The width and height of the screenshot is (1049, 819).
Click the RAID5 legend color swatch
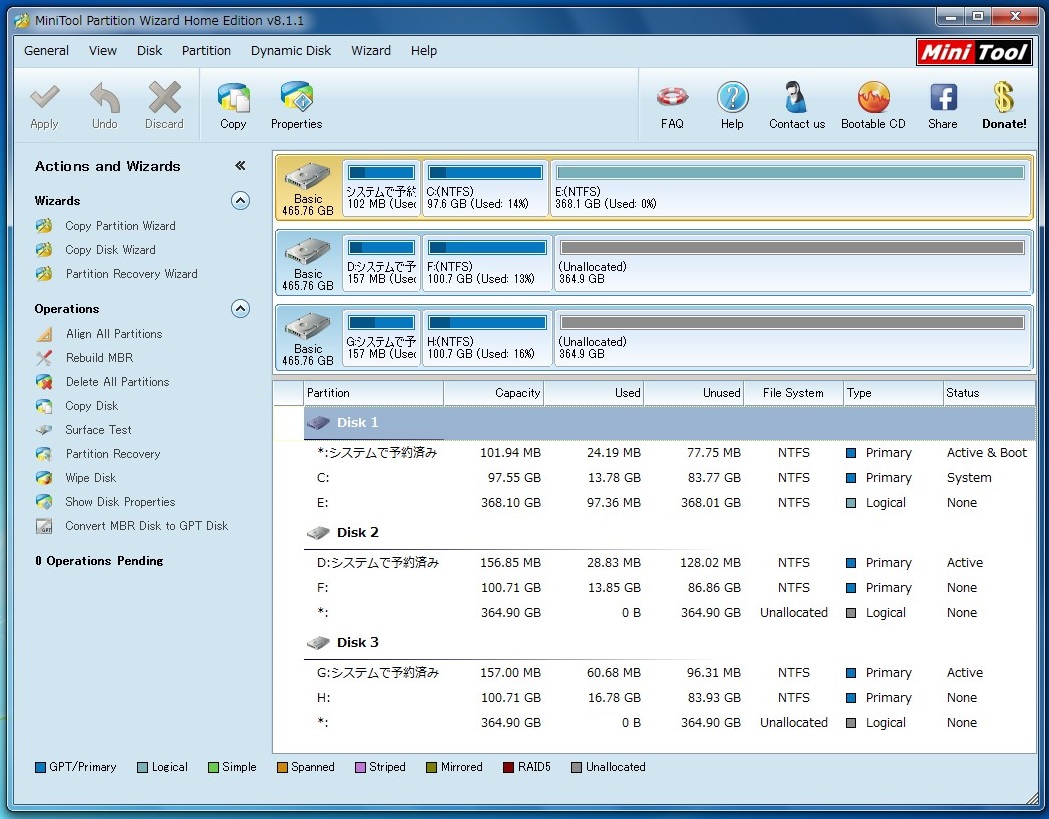click(508, 767)
